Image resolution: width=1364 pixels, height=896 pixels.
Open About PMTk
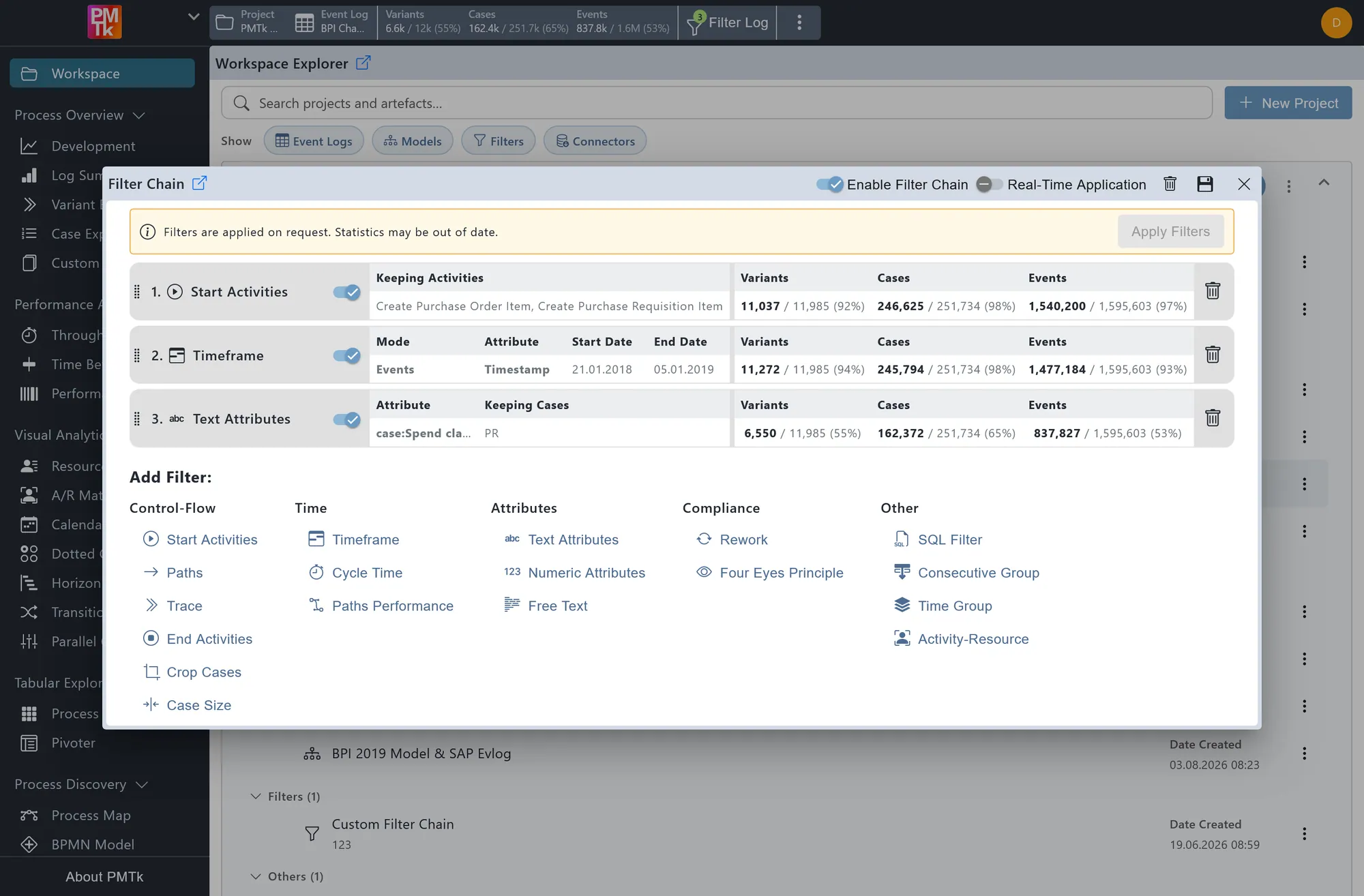coord(104,877)
